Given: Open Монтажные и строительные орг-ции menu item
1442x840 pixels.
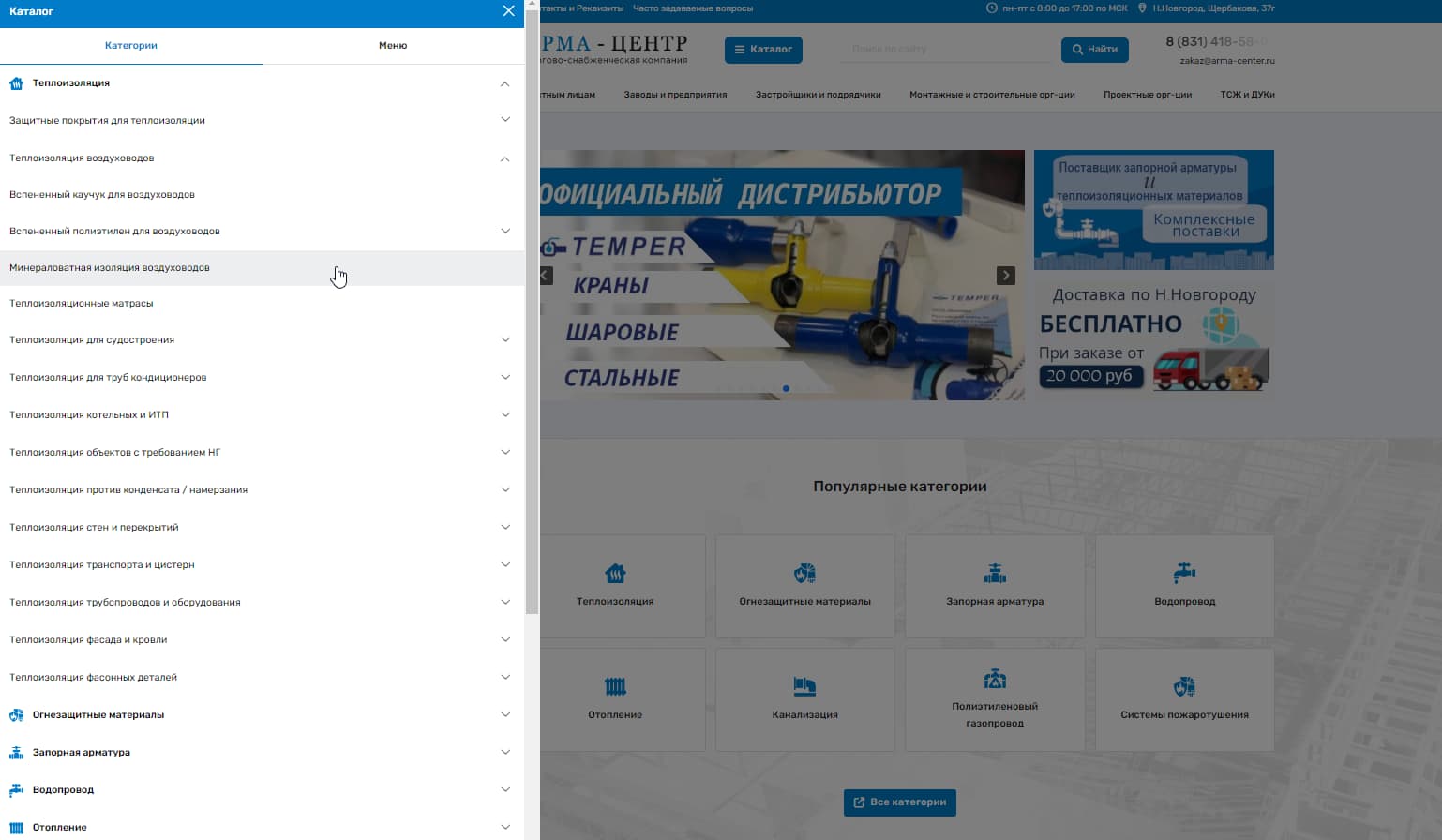Looking at the screenshot, I should [992, 95].
